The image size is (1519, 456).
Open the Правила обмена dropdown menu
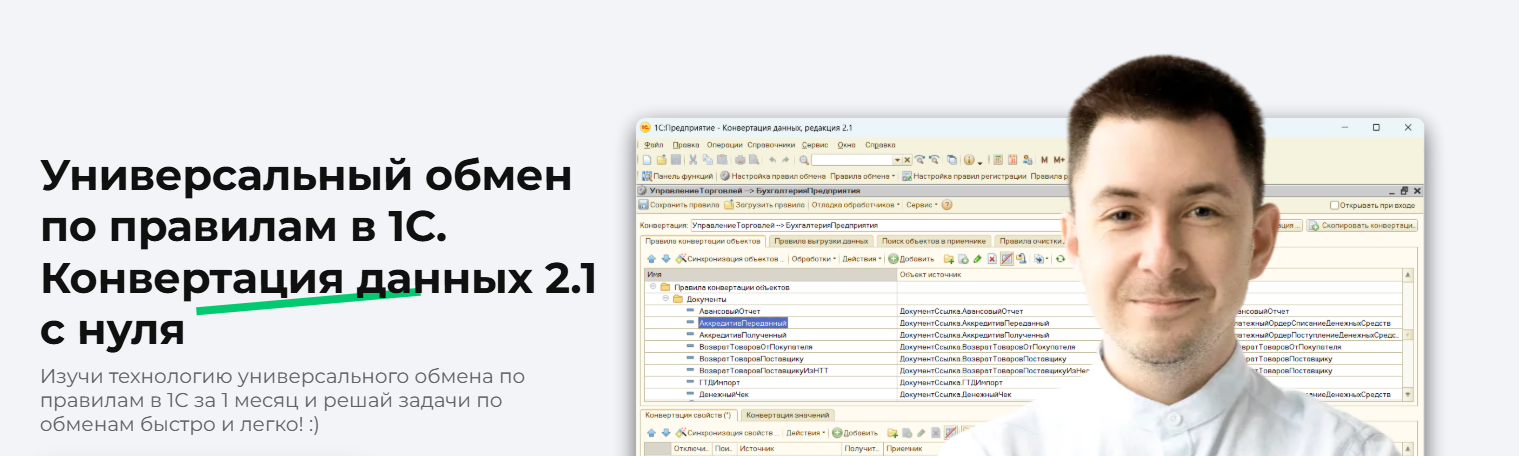coord(862,176)
